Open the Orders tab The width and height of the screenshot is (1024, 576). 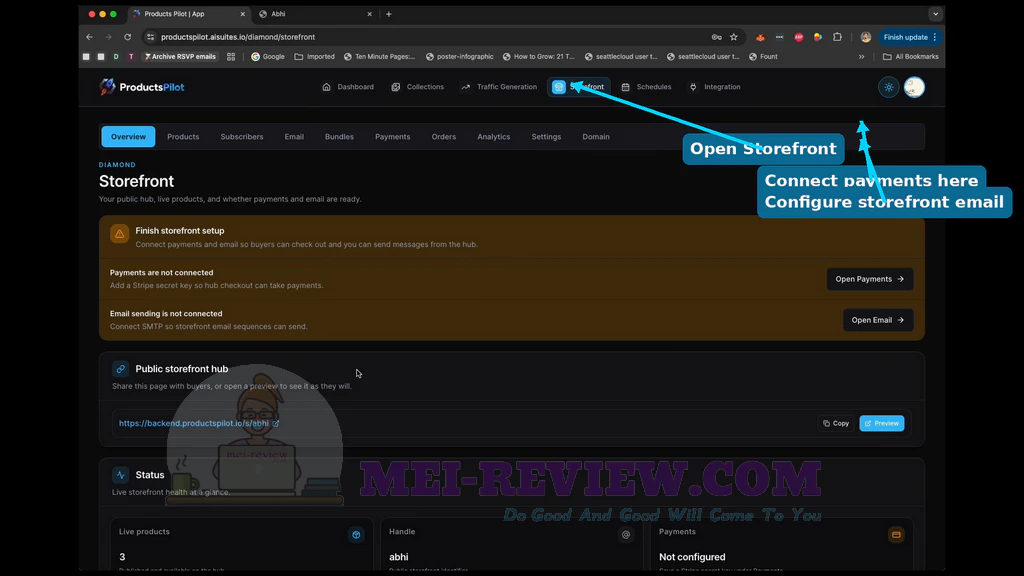point(443,136)
